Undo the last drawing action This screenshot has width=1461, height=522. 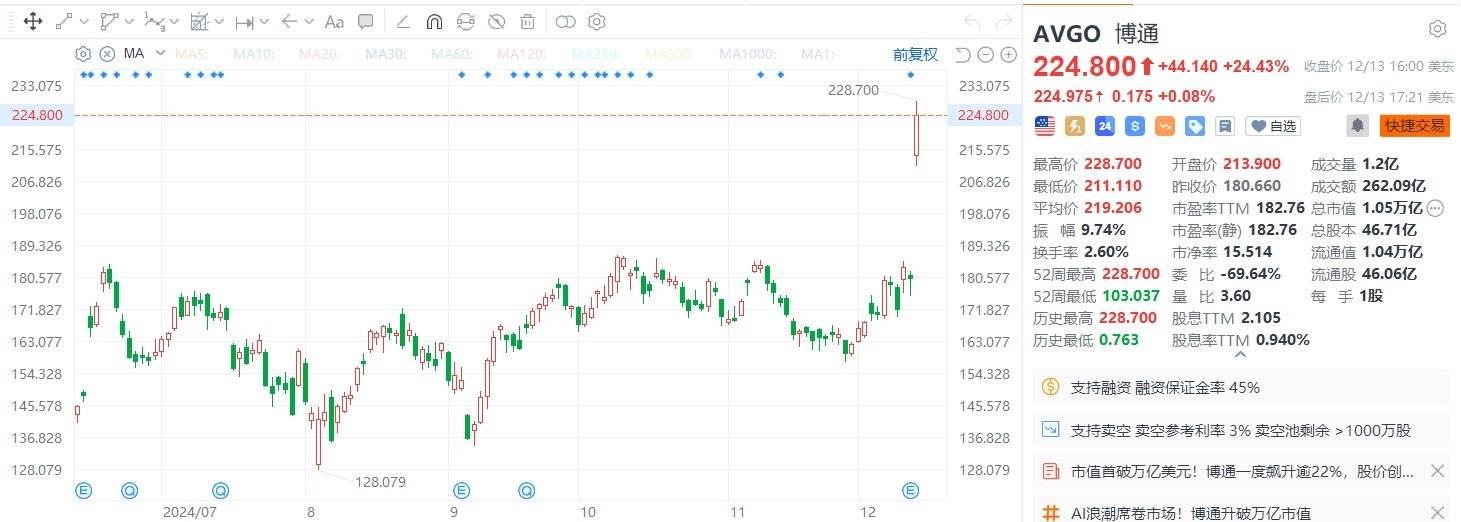click(972, 21)
